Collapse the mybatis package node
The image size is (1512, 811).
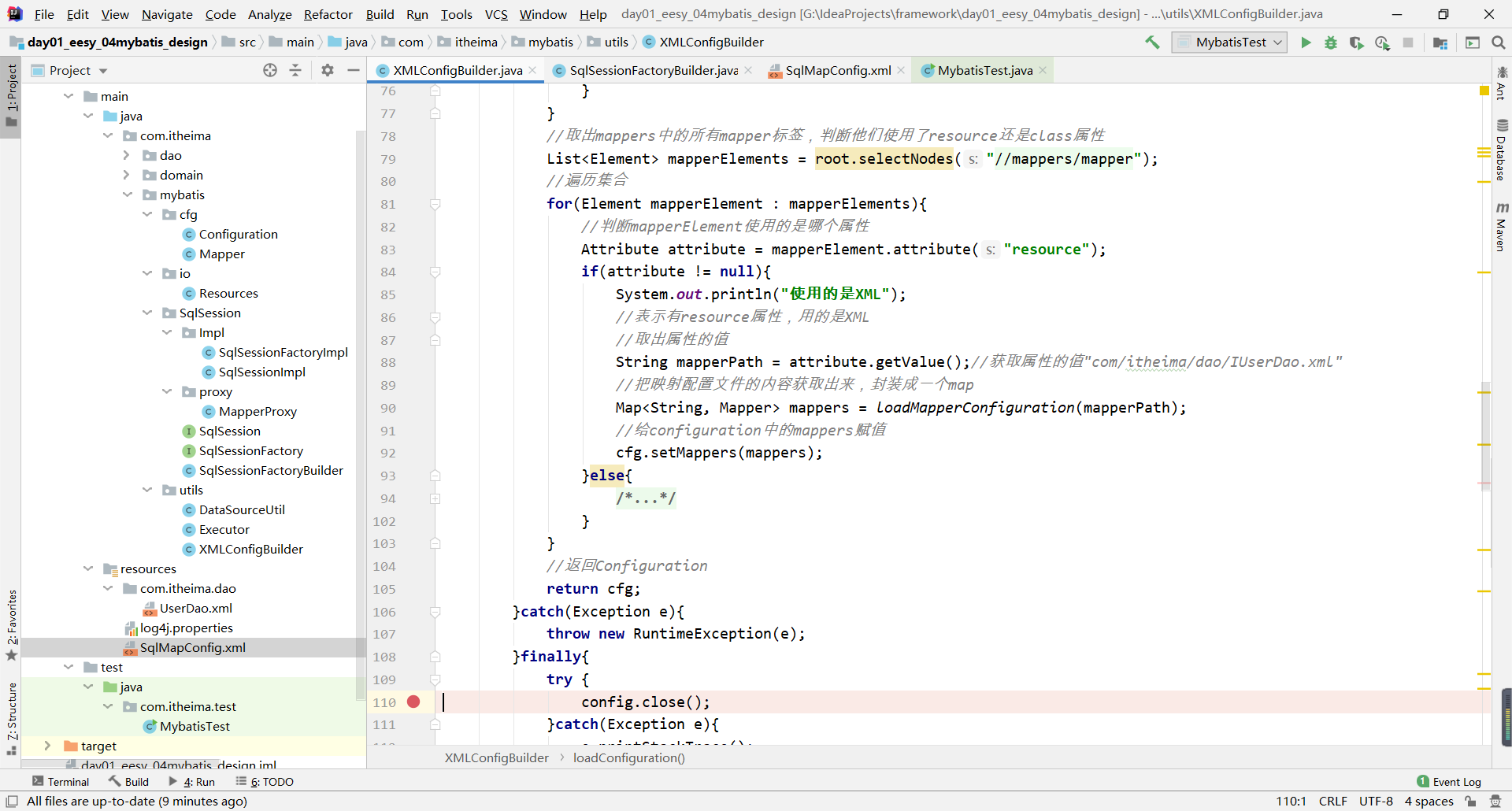[128, 194]
